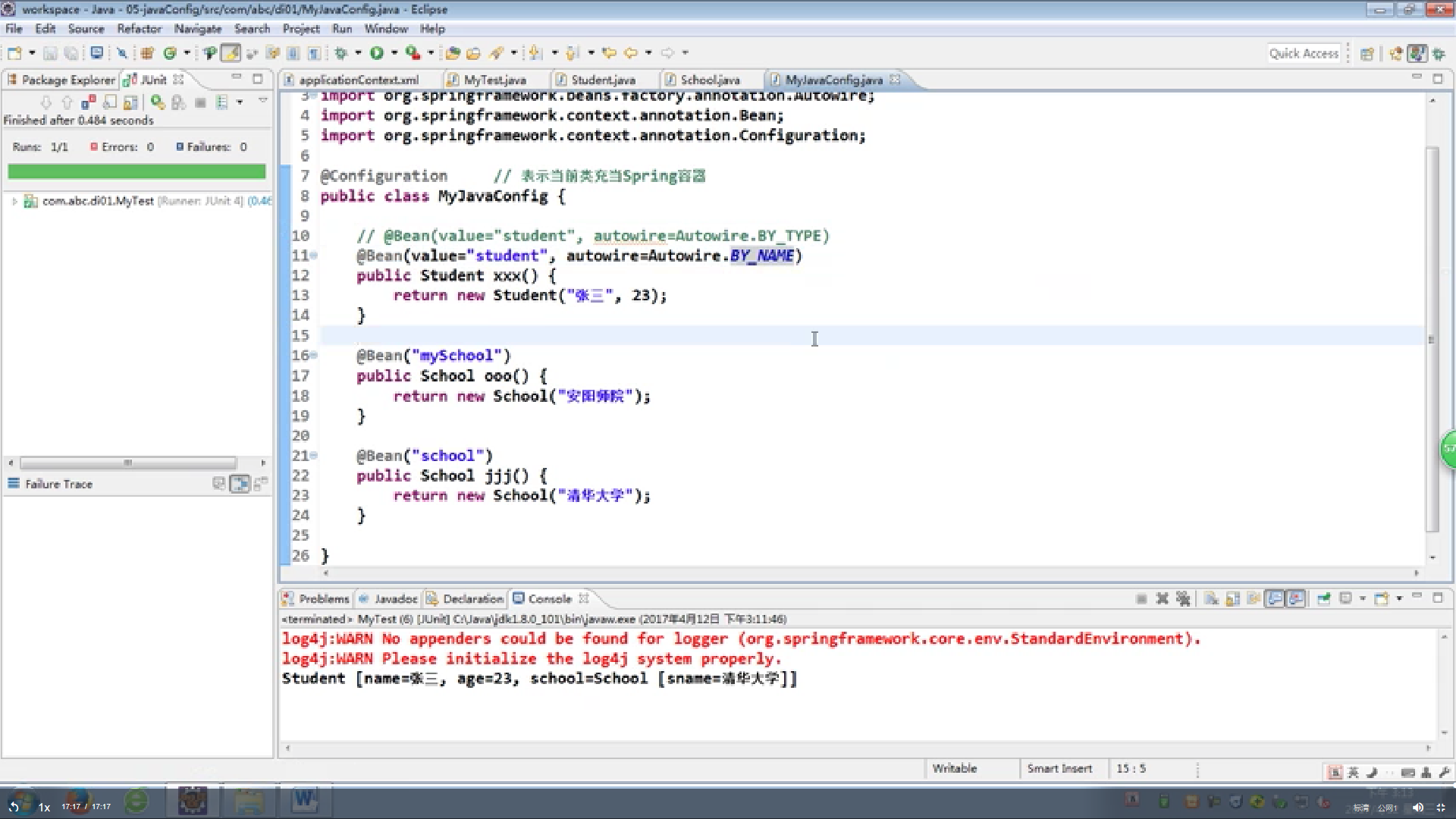
Task: Switch to the Student.java editor tab
Action: [602, 80]
